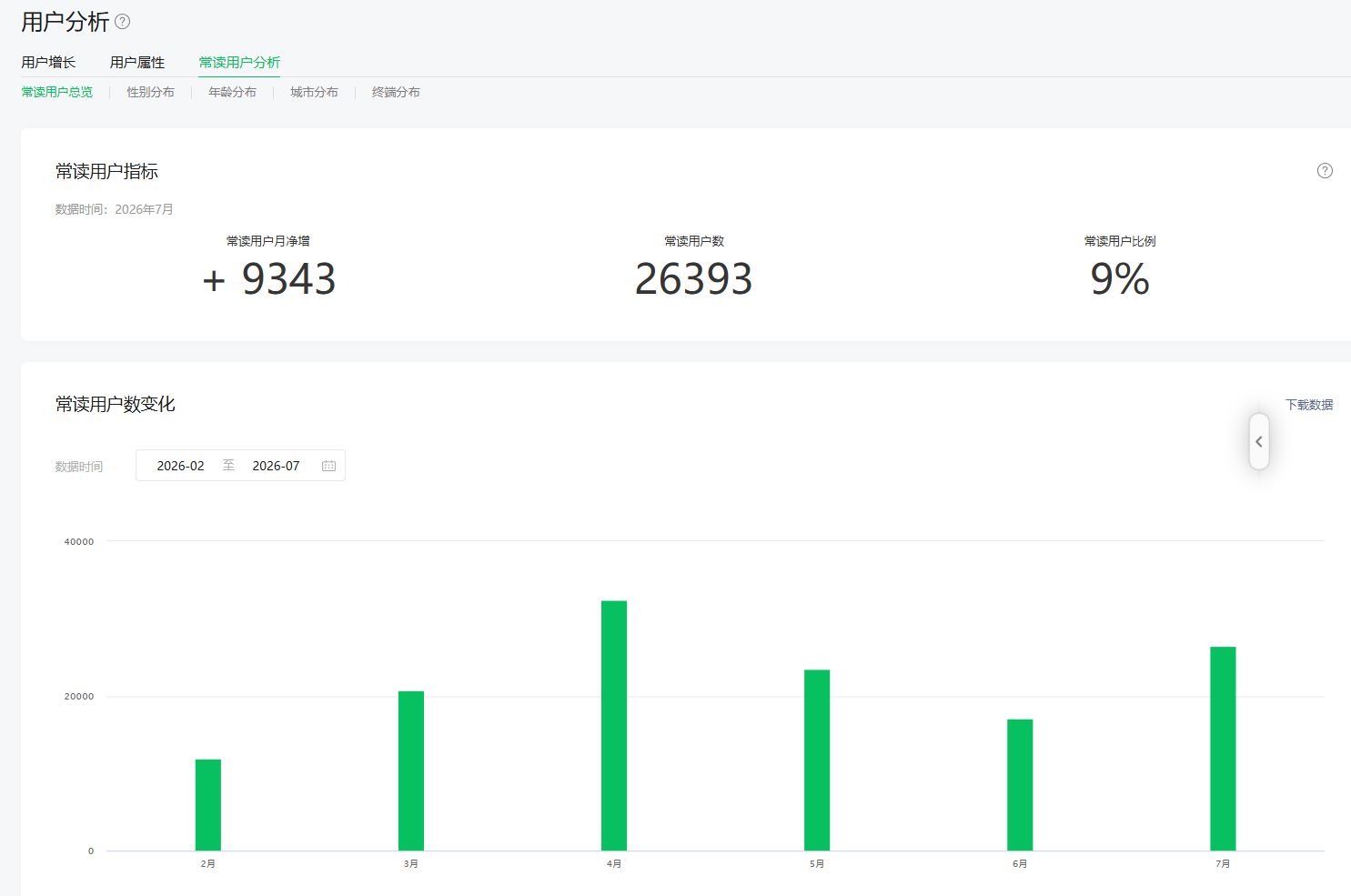Click 下载数据 link
Screen dimensions: 1351x896
click(x=1309, y=405)
